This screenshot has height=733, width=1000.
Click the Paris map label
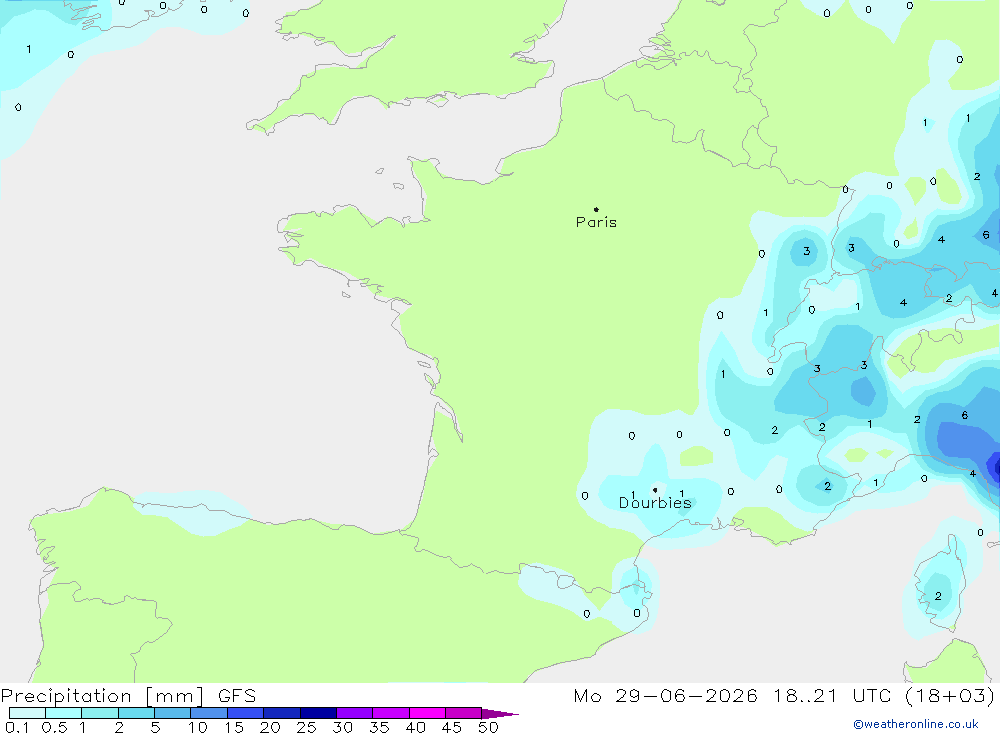(x=596, y=222)
